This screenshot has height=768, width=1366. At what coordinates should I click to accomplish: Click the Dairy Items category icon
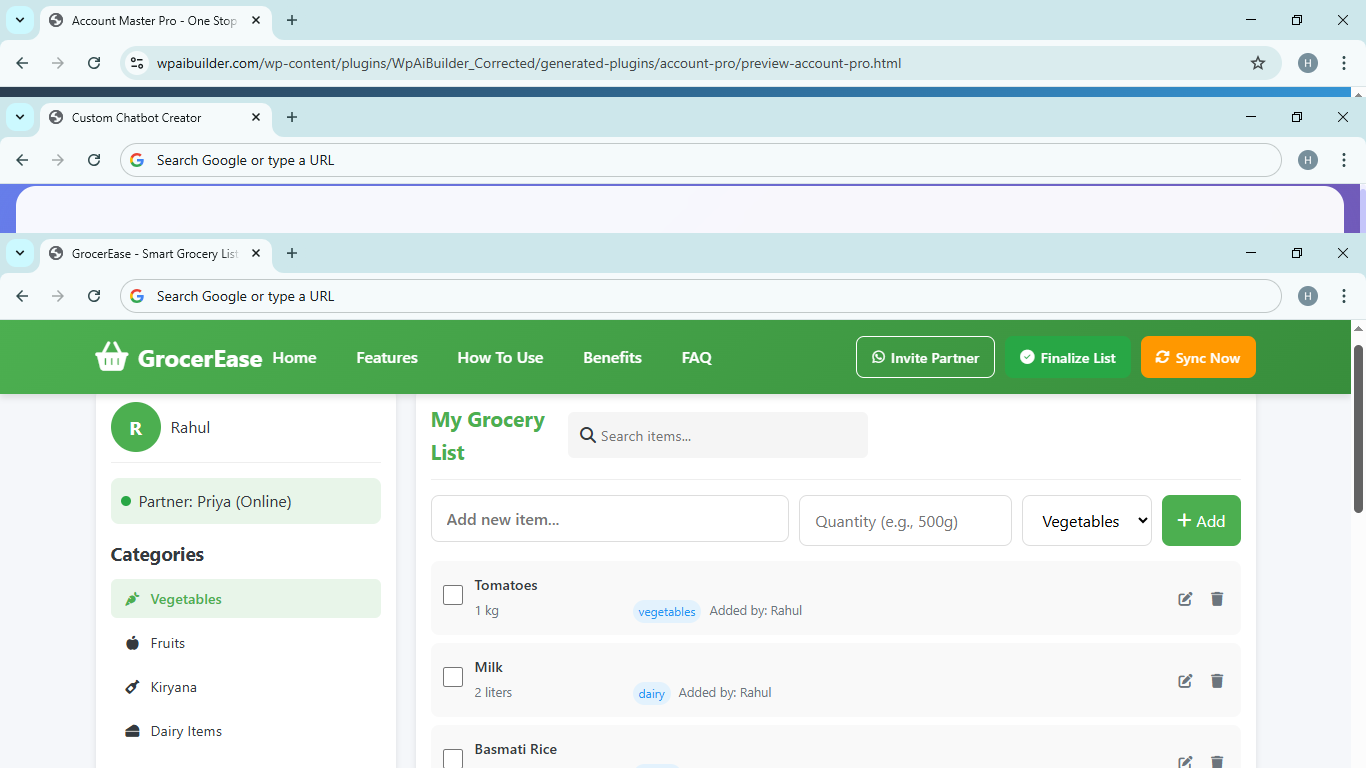[131, 731]
